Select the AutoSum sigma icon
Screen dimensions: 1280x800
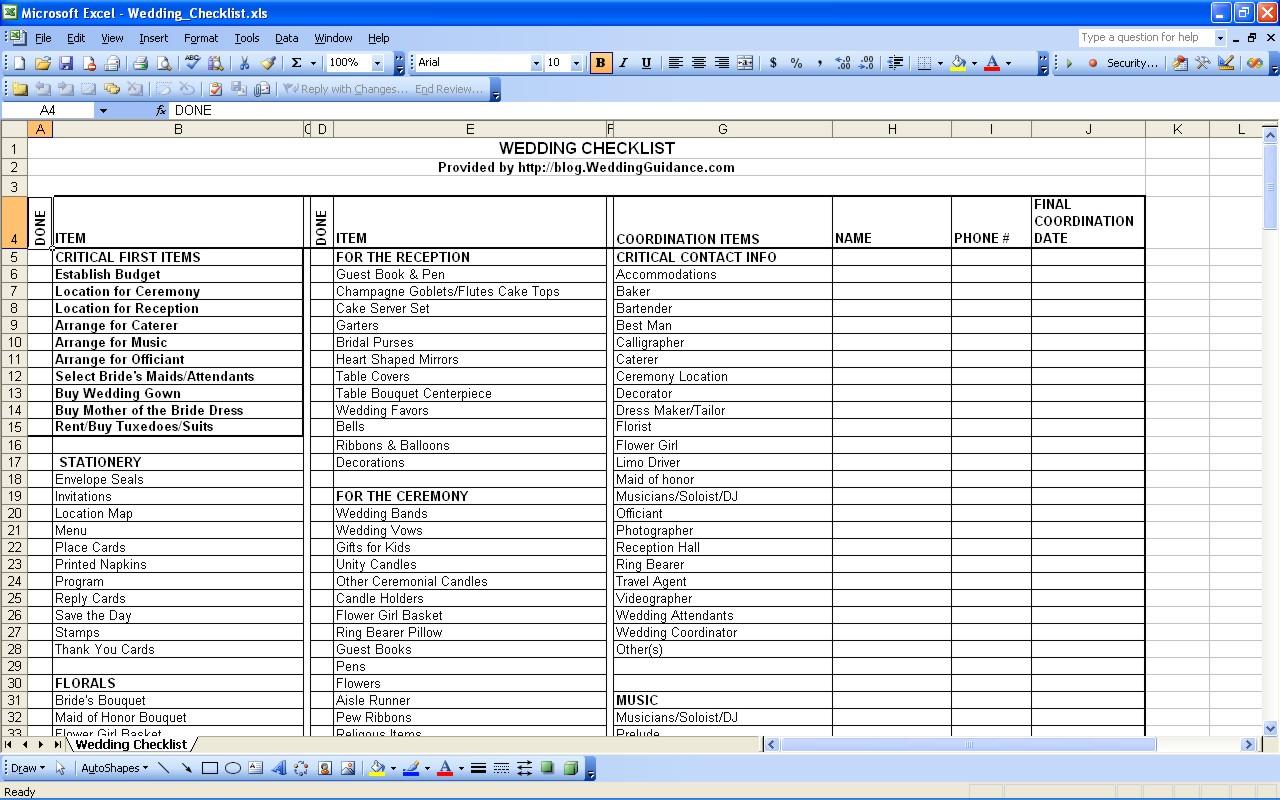coord(296,63)
